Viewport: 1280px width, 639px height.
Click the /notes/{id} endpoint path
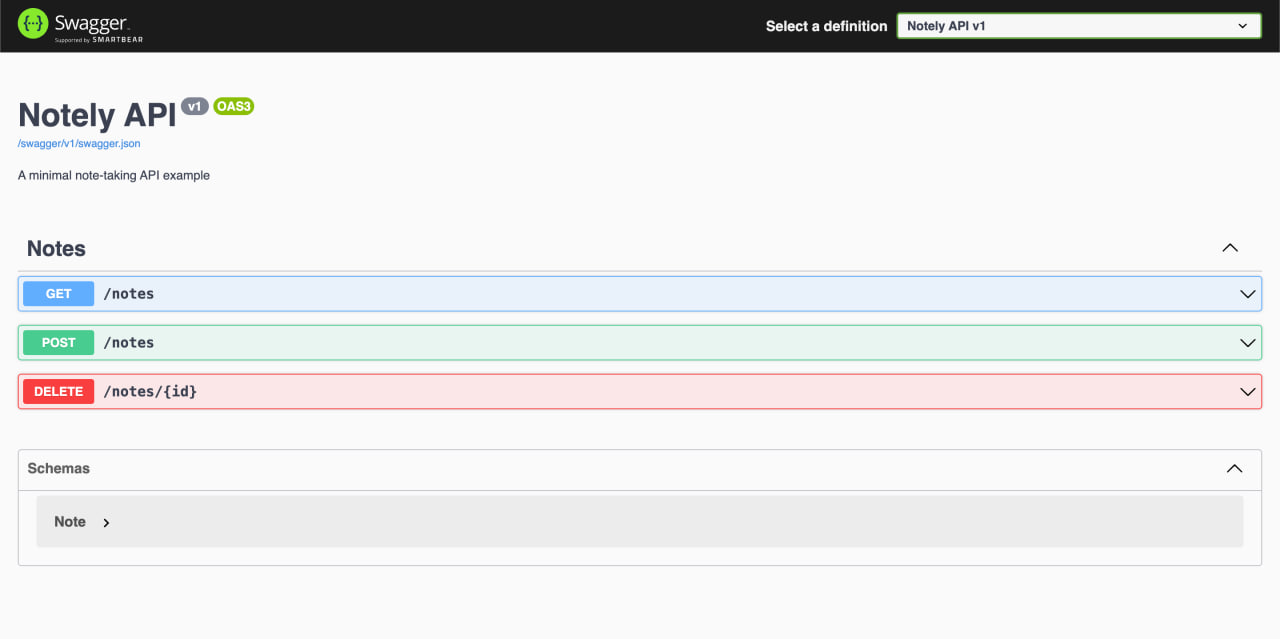[x=150, y=392]
